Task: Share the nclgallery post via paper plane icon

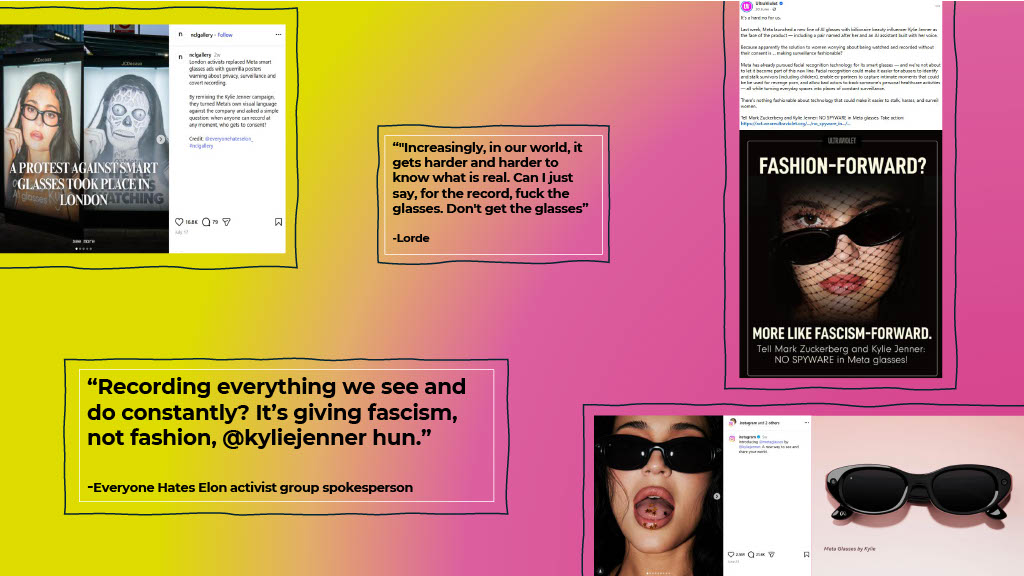Action: pos(227,222)
